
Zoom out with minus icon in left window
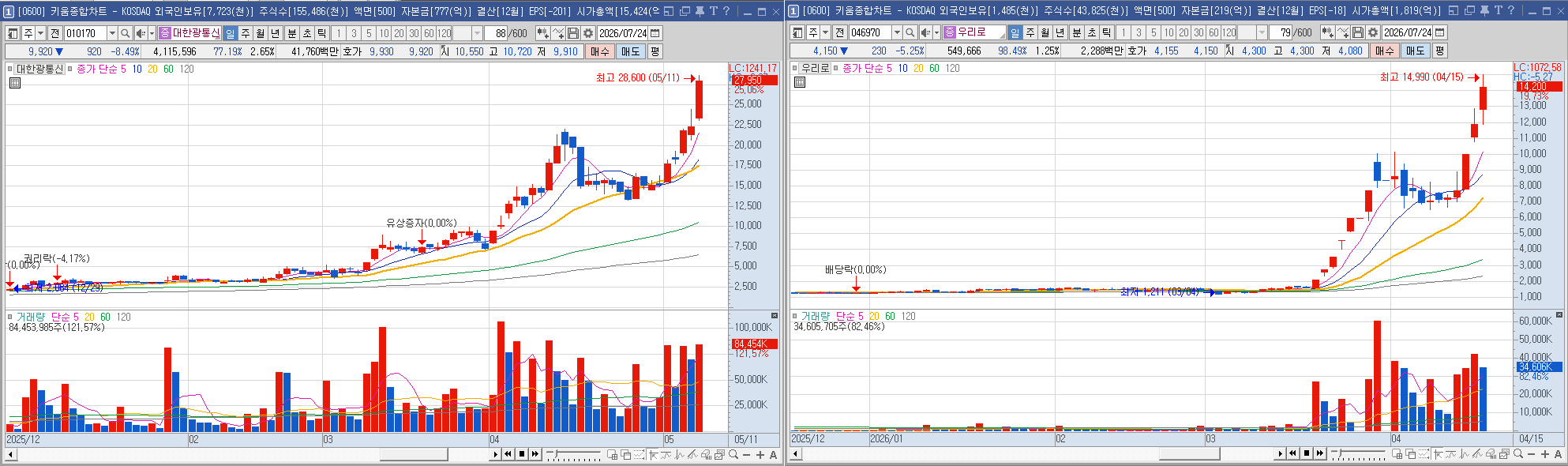pyautogui.click(x=747, y=455)
